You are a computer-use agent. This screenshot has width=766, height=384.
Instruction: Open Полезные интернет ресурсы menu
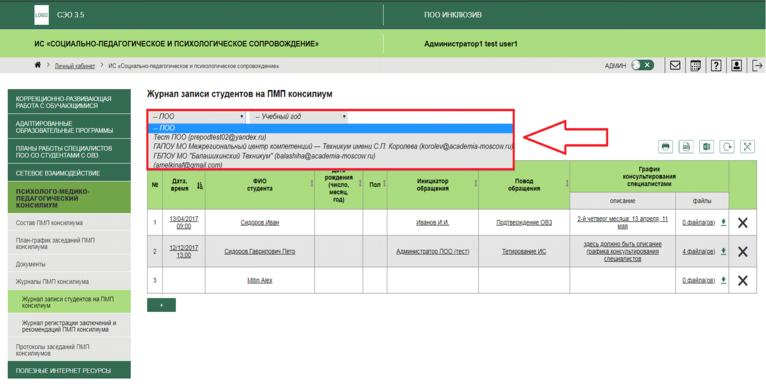pos(69,370)
